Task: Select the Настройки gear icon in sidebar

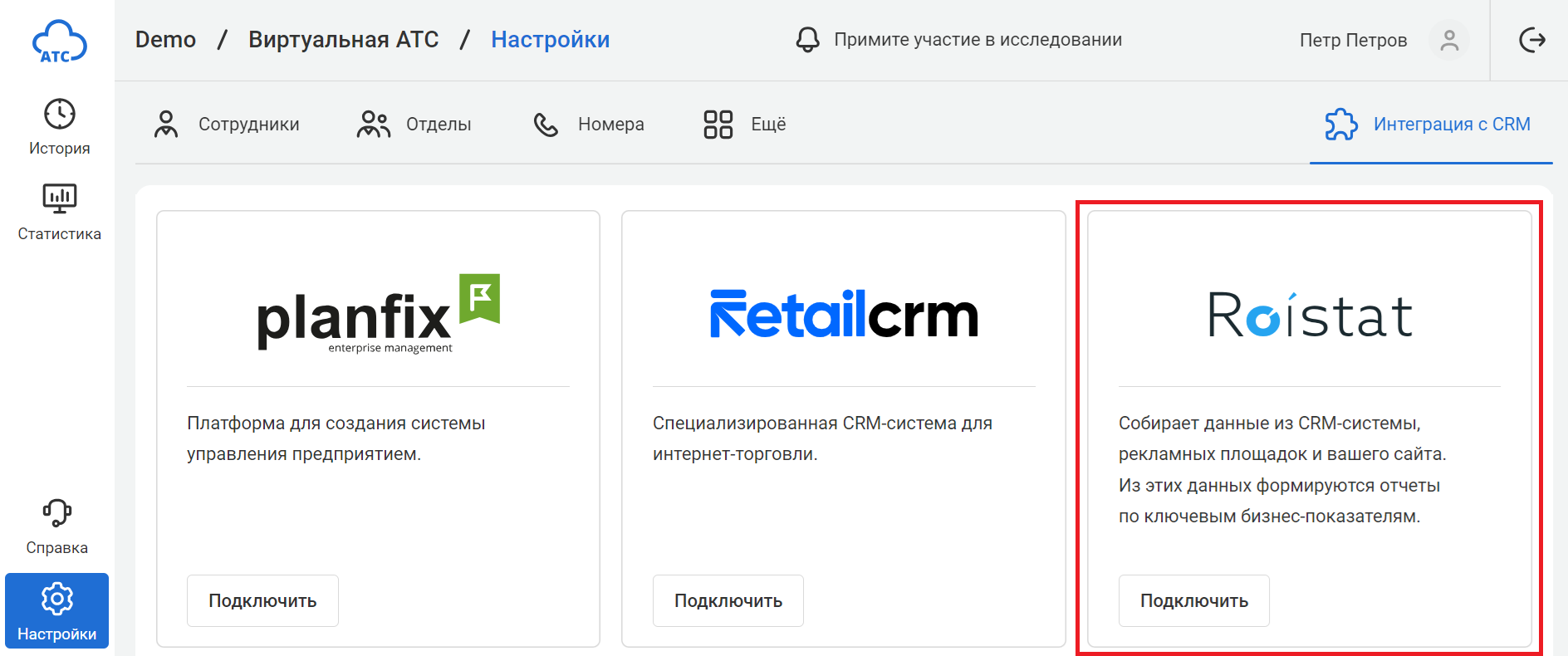Action: click(56, 599)
